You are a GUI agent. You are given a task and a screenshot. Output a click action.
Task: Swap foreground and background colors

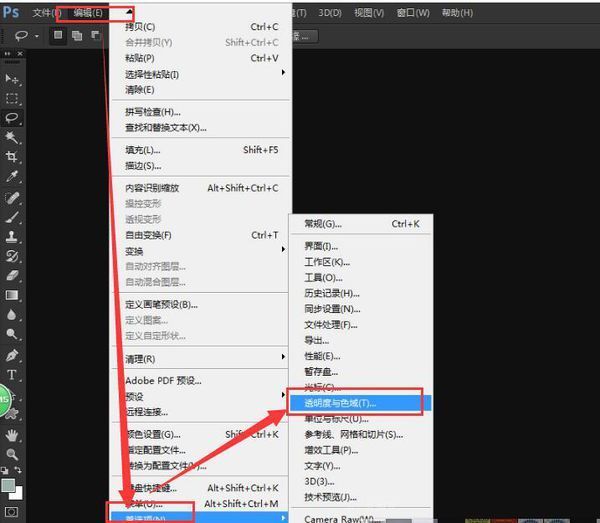click(x=18, y=470)
